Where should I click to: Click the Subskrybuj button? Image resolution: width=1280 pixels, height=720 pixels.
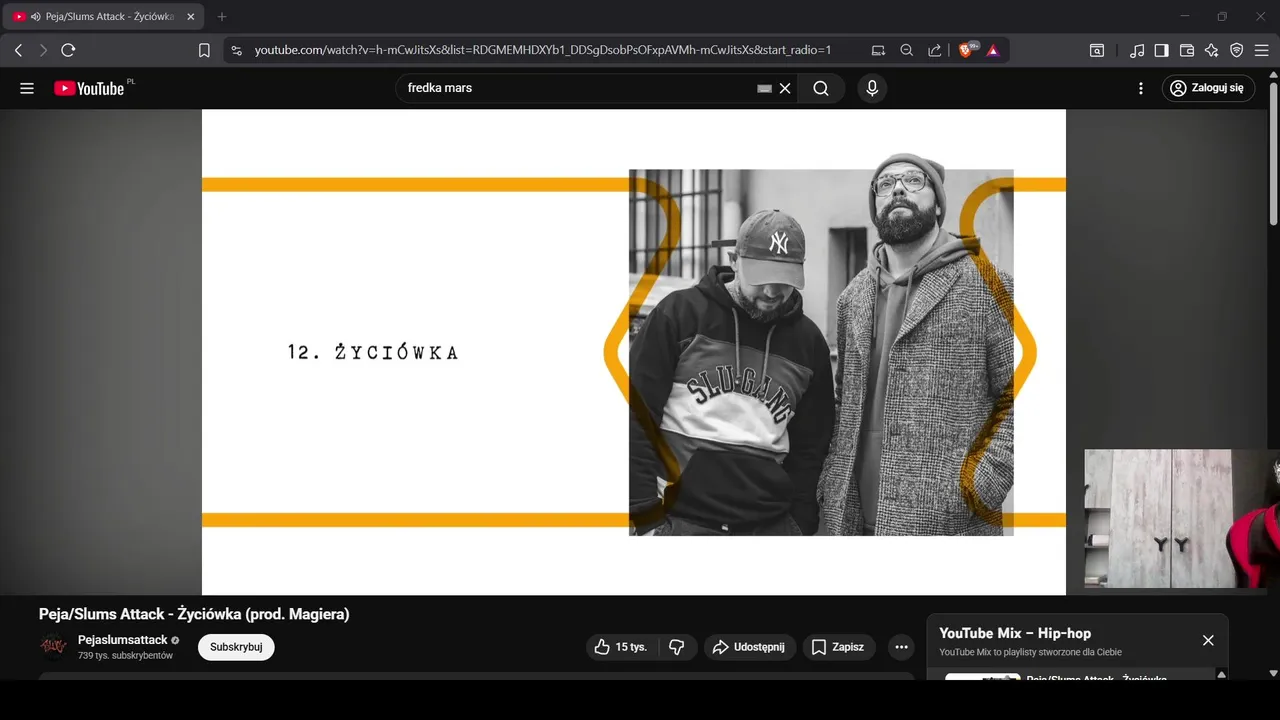(236, 647)
